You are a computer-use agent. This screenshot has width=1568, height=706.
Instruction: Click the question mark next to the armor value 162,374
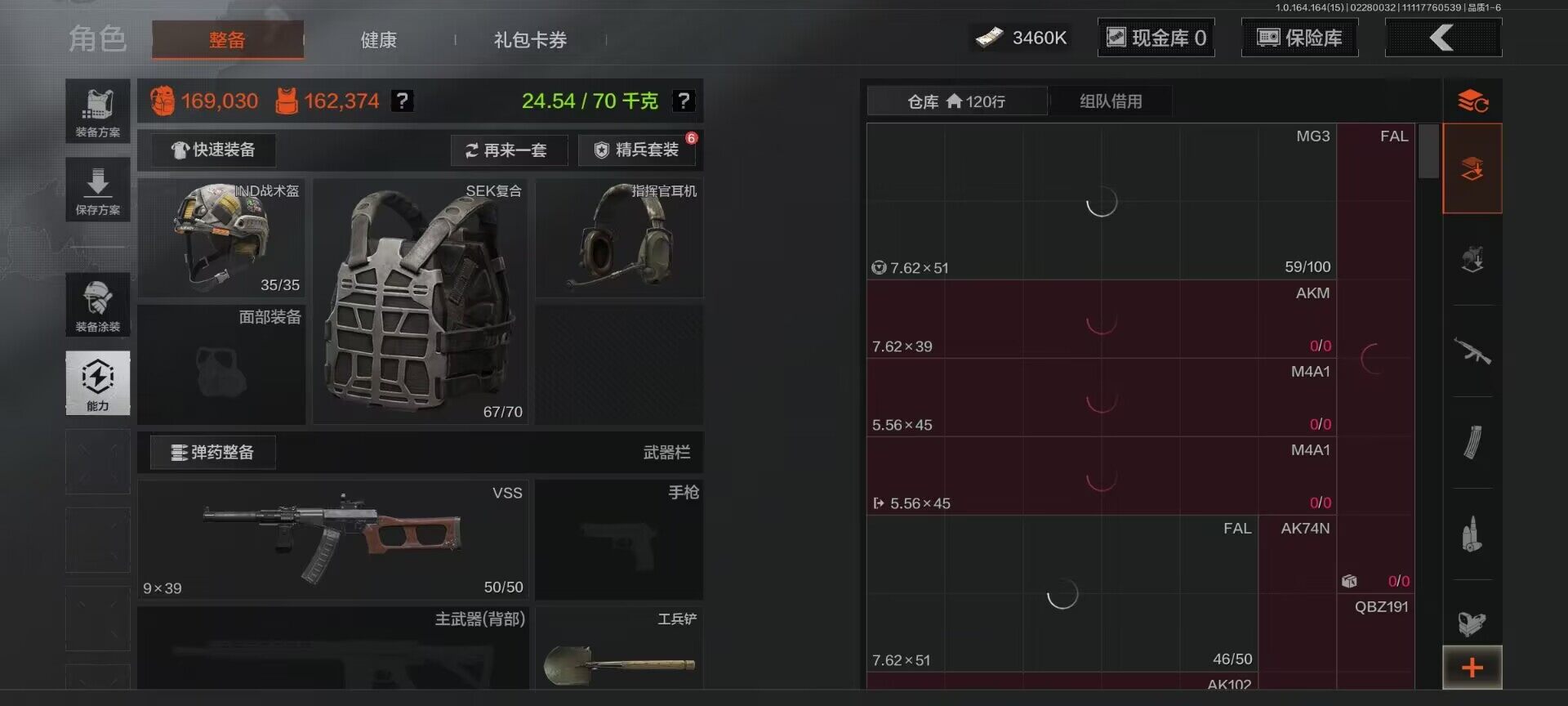pos(402,101)
